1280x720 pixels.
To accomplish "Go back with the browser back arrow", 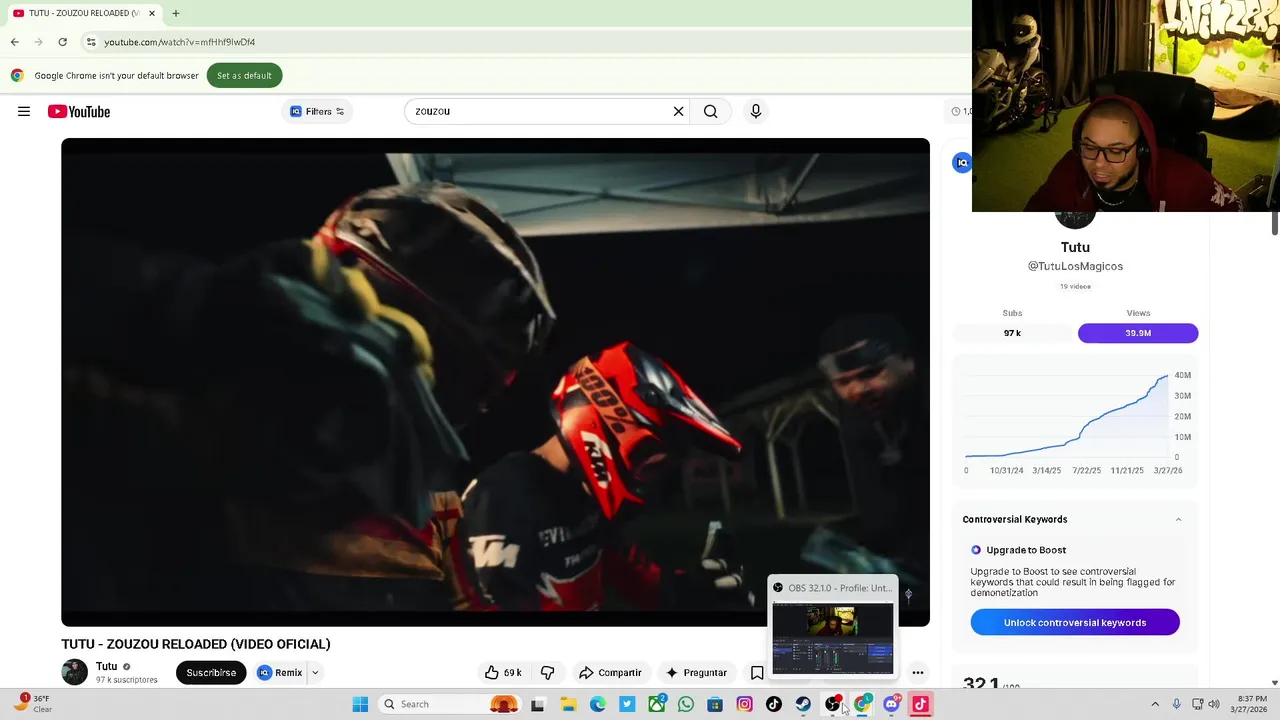I will [14, 42].
